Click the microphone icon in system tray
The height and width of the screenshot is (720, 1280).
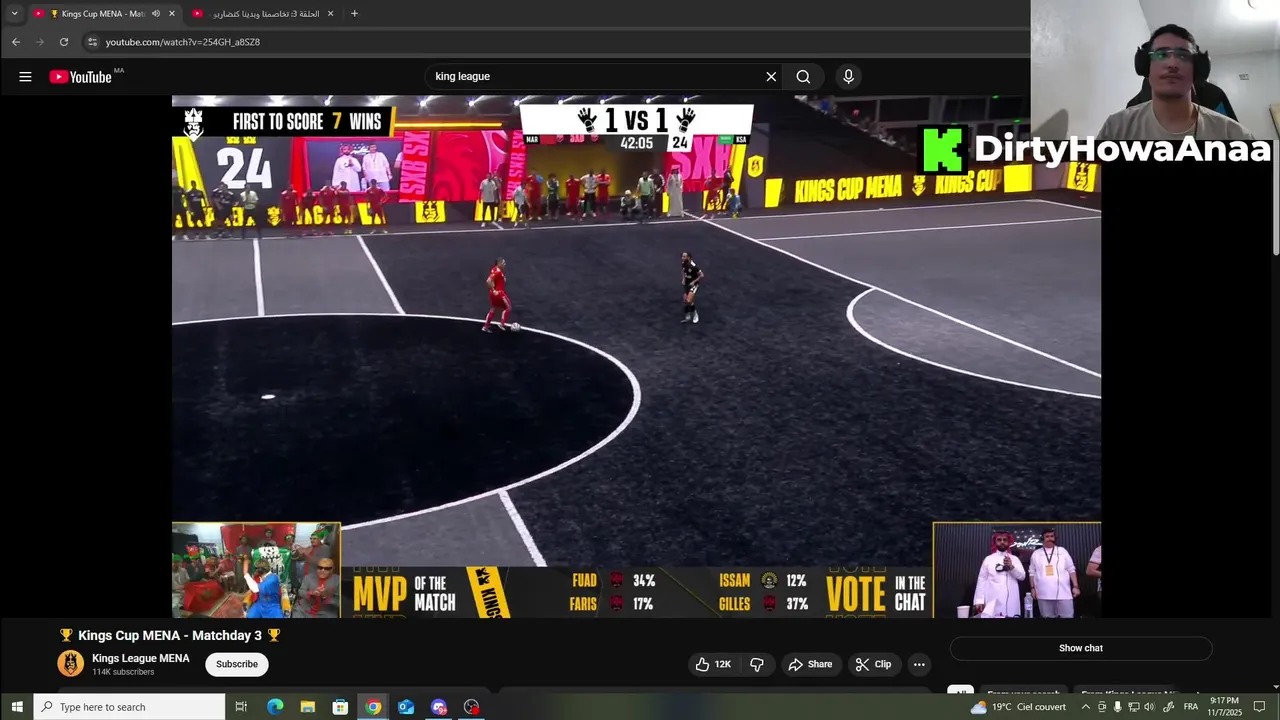[x=1117, y=707]
